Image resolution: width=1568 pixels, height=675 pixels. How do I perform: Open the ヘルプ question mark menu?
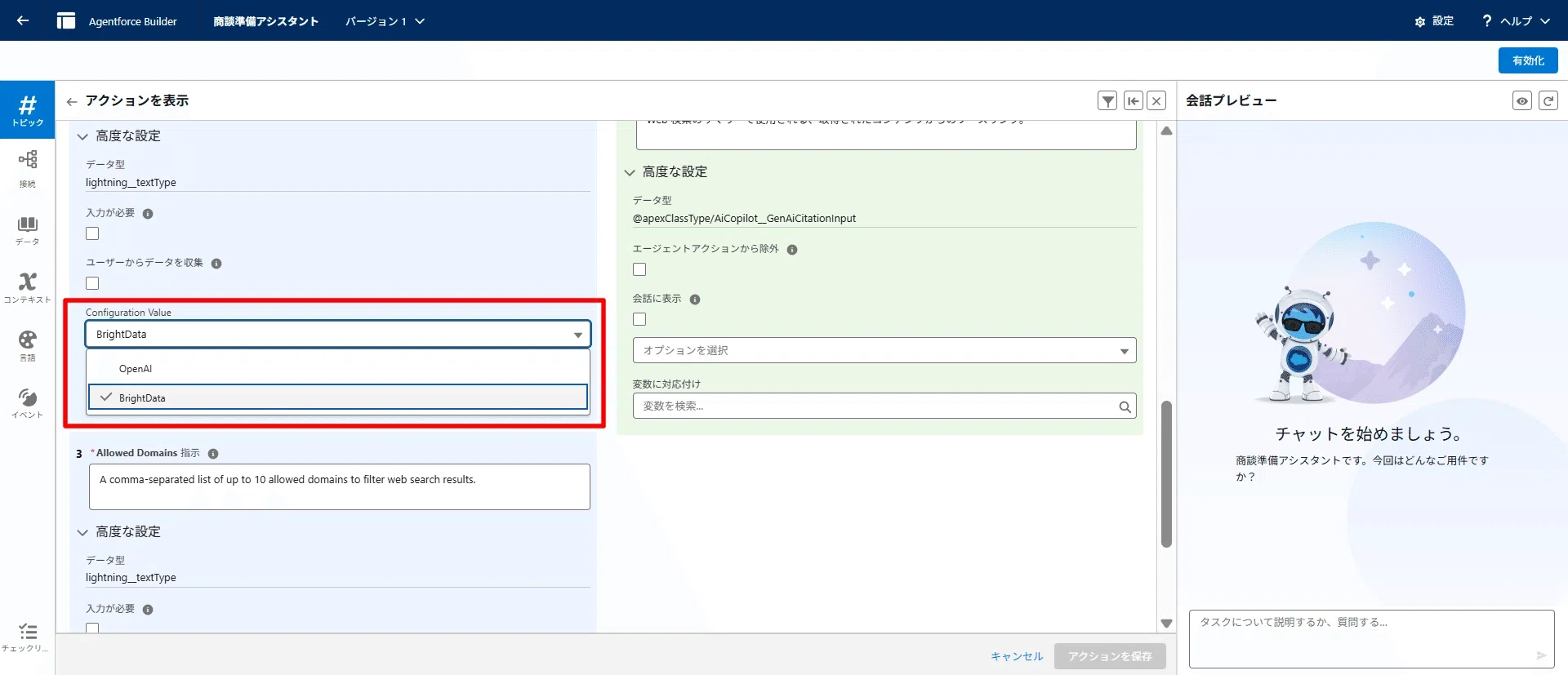coord(1486,20)
